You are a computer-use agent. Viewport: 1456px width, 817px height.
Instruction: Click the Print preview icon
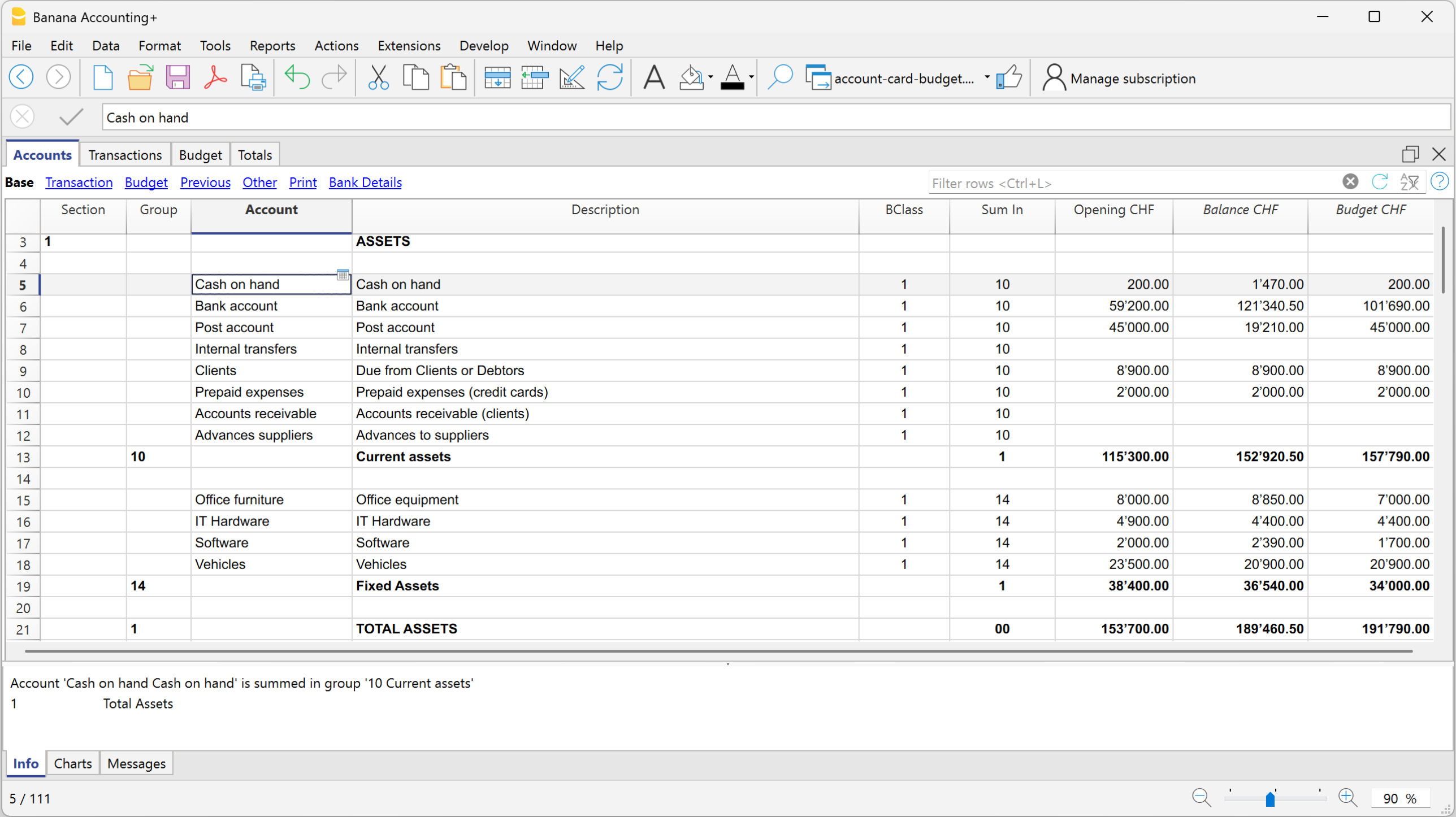click(x=253, y=77)
